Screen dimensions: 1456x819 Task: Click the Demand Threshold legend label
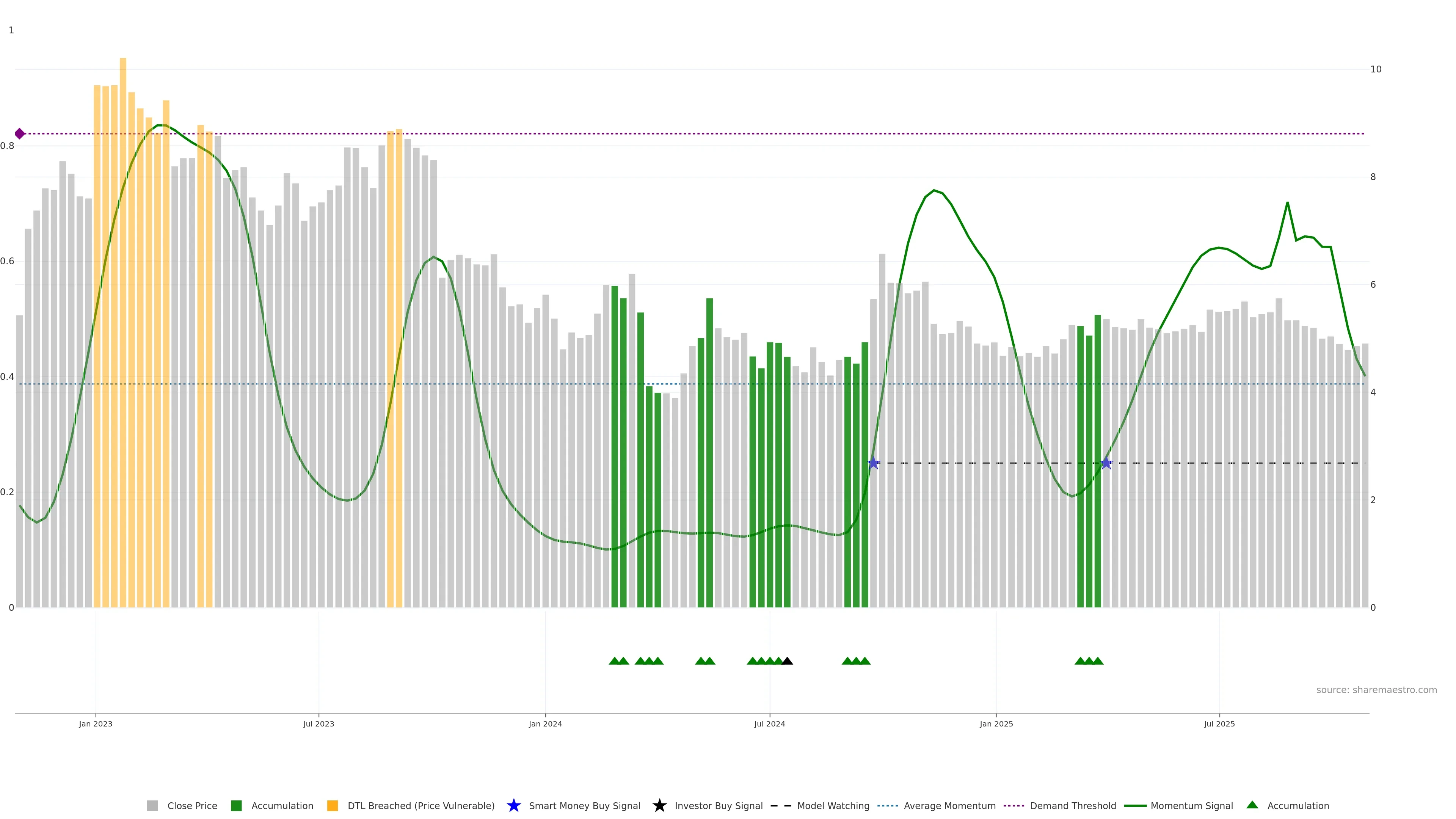pyautogui.click(x=1073, y=805)
